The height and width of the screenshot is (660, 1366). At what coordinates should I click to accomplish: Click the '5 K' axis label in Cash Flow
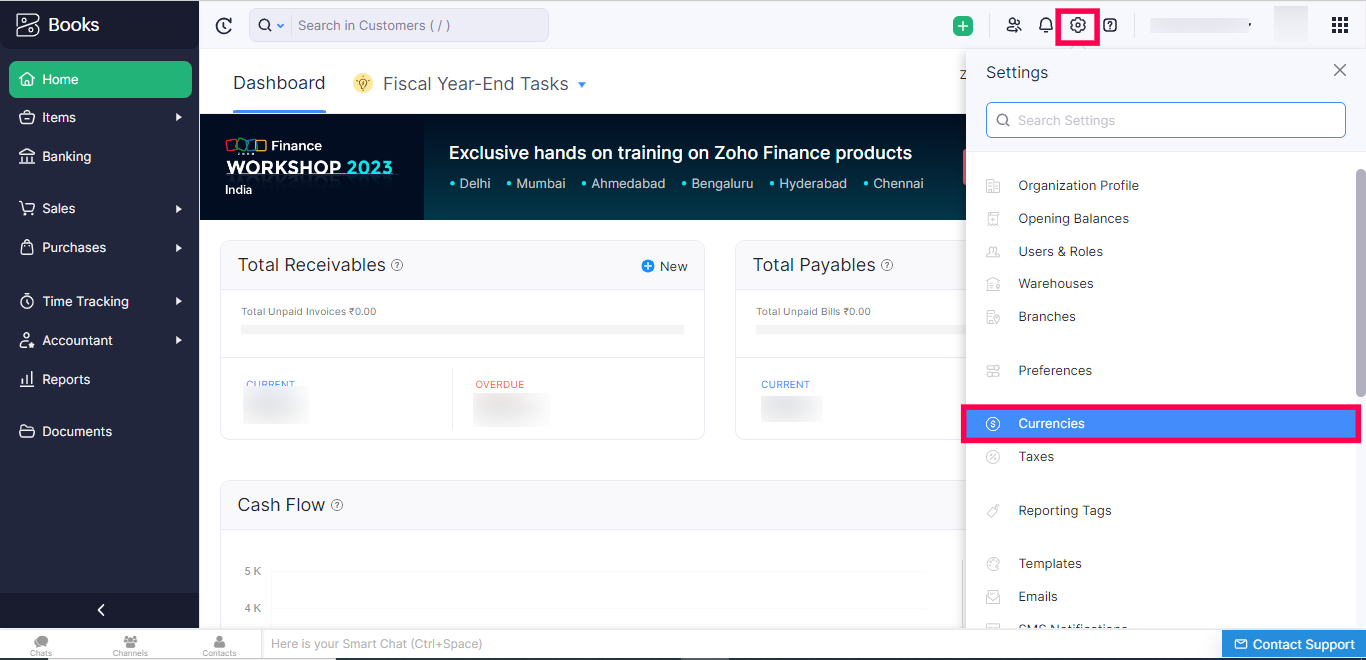pyautogui.click(x=252, y=571)
